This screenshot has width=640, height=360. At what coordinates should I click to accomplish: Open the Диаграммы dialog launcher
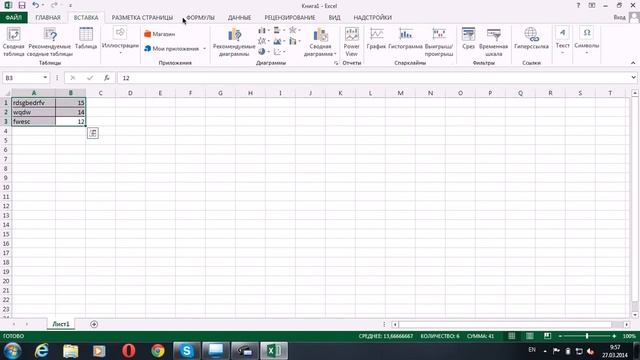click(336, 63)
